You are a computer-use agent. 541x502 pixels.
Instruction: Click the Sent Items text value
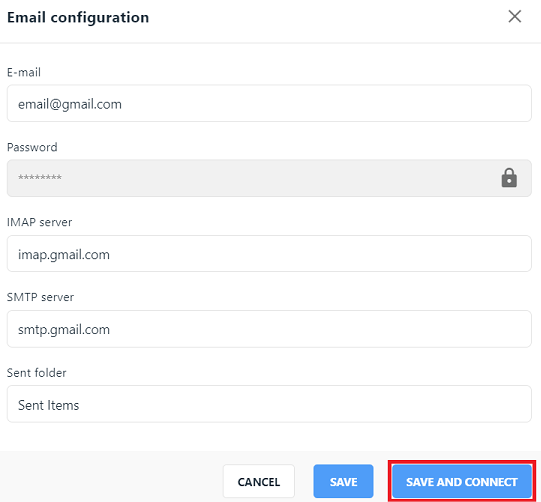tap(48, 405)
